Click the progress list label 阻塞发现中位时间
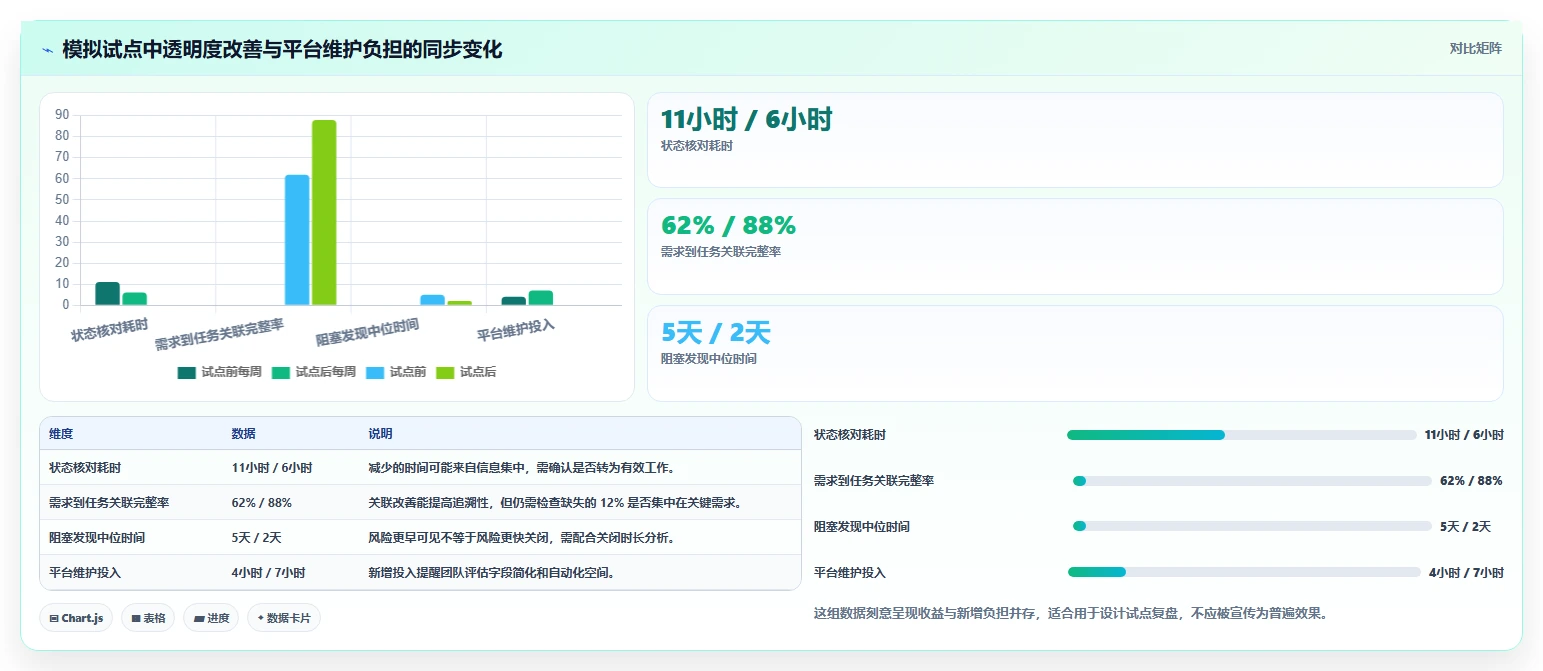 click(862, 527)
